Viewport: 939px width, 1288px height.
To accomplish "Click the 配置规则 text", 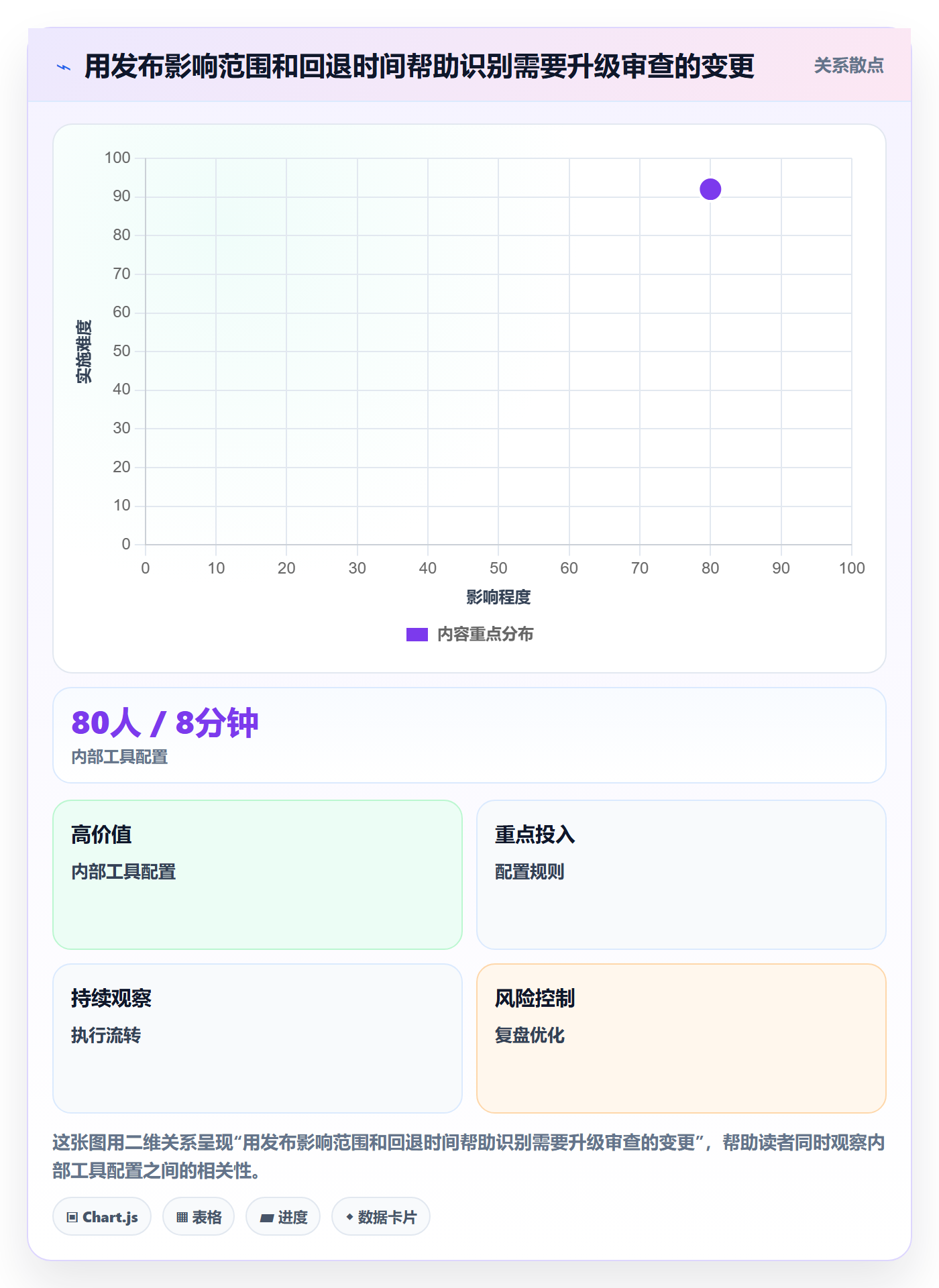I will click(x=530, y=872).
